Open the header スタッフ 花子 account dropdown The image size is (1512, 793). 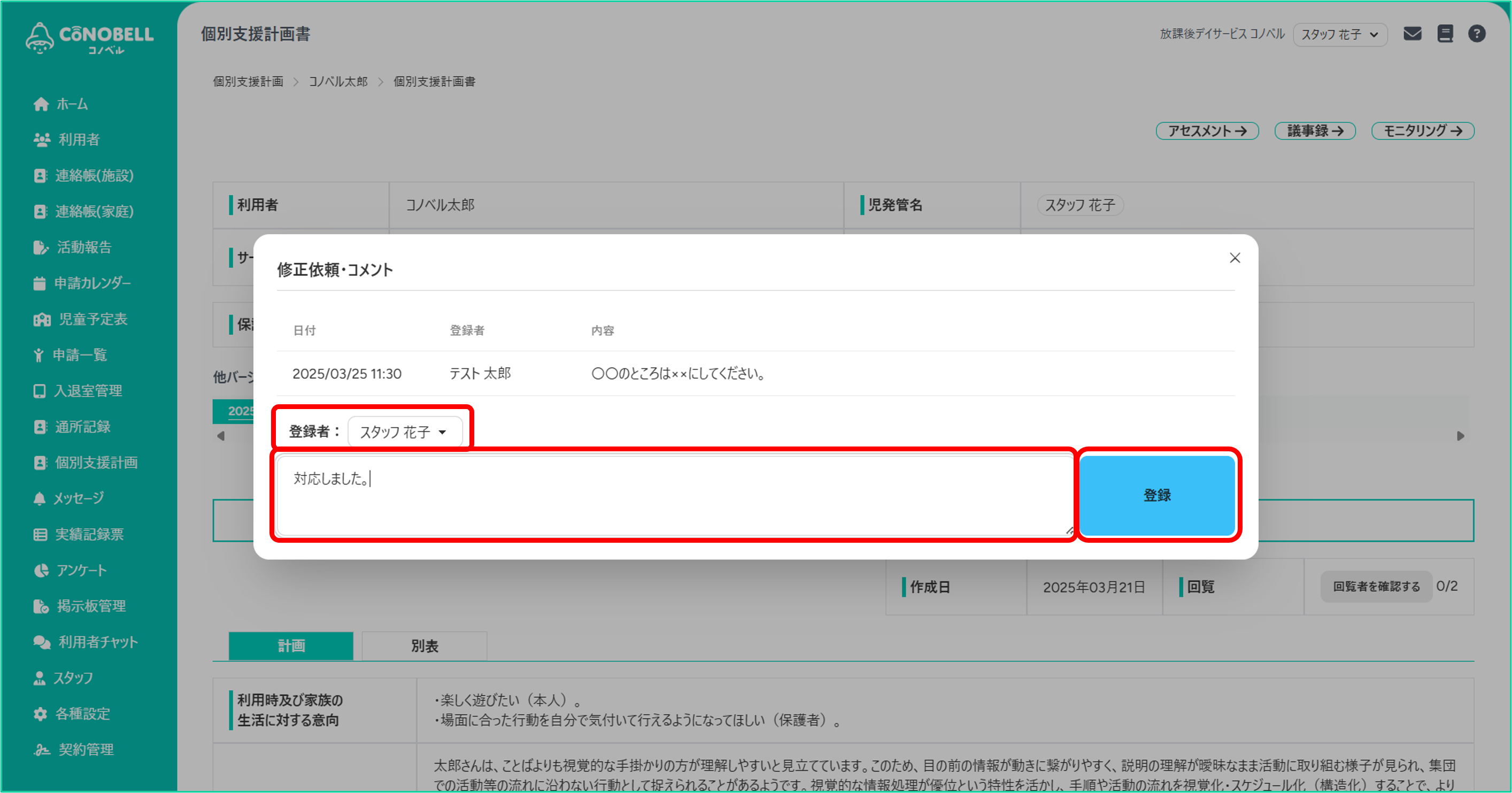[1339, 35]
